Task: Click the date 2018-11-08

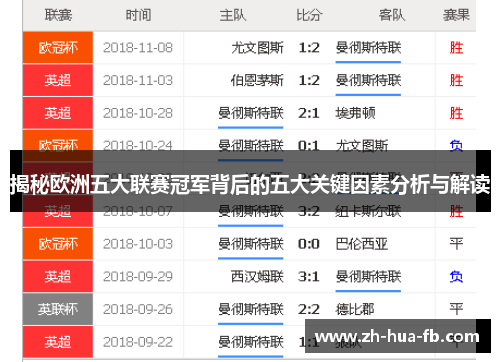Action: (138, 48)
